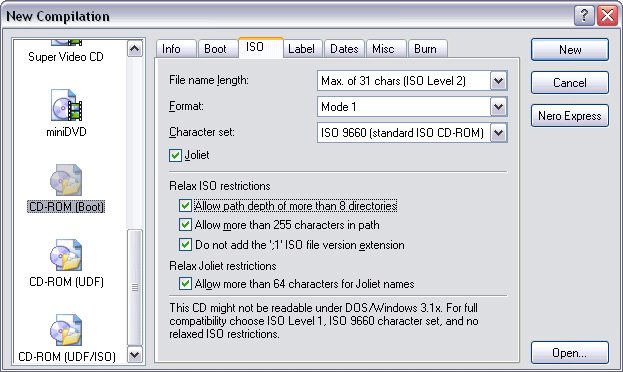The image size is (623, 372).
Task: Choose the CD-ROM (UDF/ISO) compilation icon
Action: coord(66,330)
